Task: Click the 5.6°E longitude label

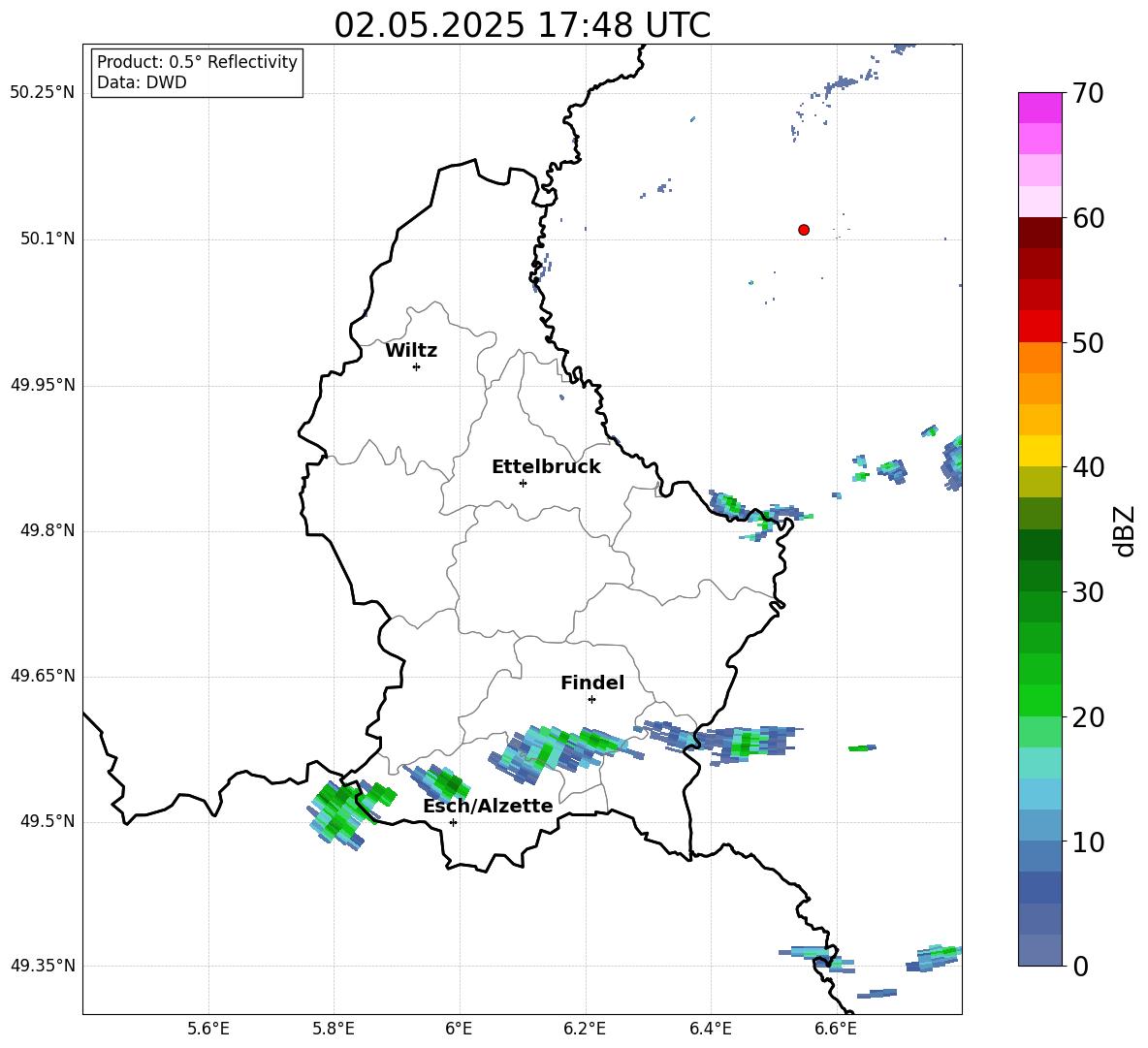Action: [x=208, y=1029]
